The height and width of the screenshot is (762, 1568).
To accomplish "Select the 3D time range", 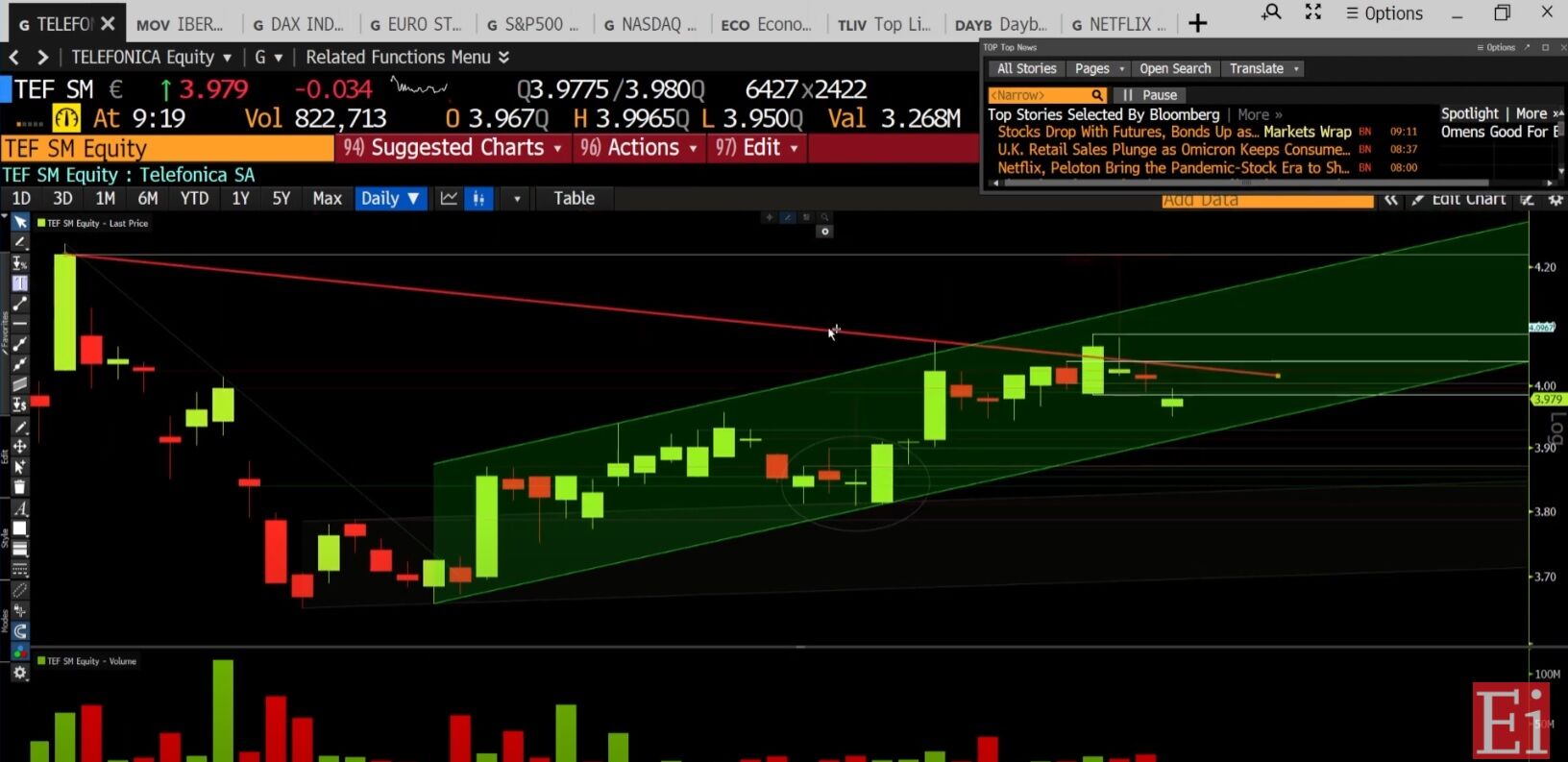I will pyautogui.click(x=62, y=198).
